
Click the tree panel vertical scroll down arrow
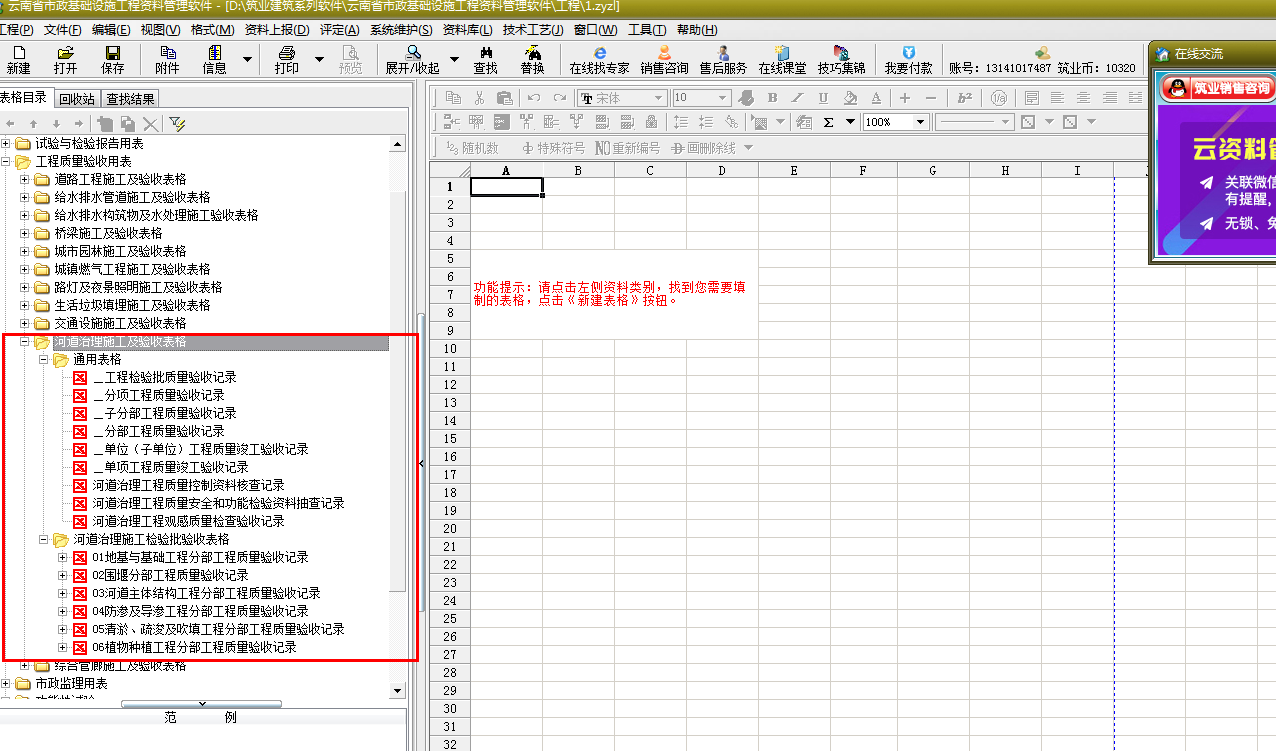[x=397, y=690]
